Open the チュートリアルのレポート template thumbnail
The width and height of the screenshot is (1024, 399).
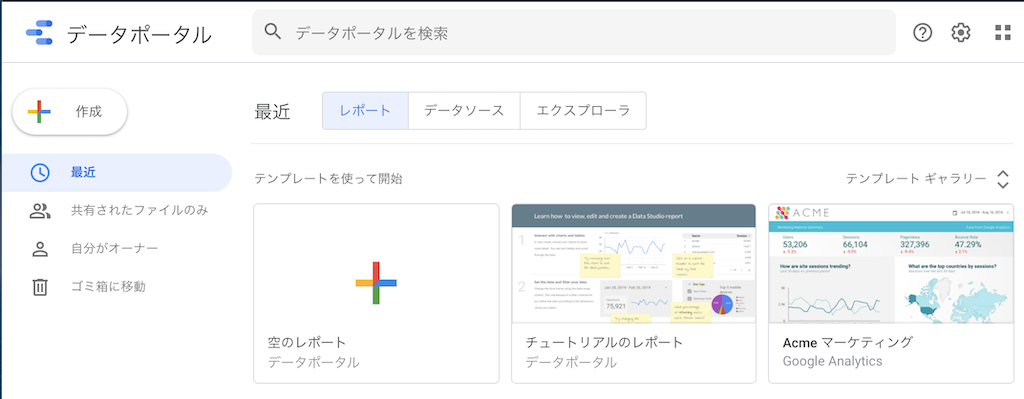(633, 263)
